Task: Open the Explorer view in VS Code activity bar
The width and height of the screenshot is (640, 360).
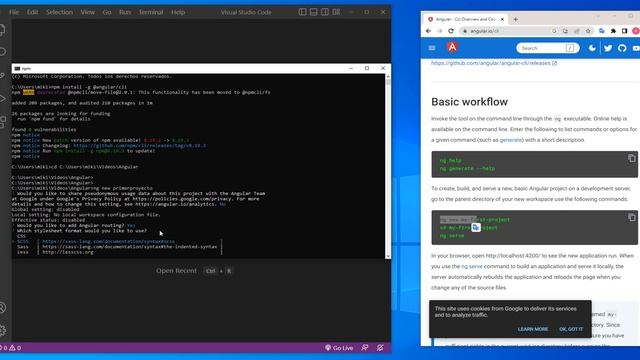Action: point(2,30)
